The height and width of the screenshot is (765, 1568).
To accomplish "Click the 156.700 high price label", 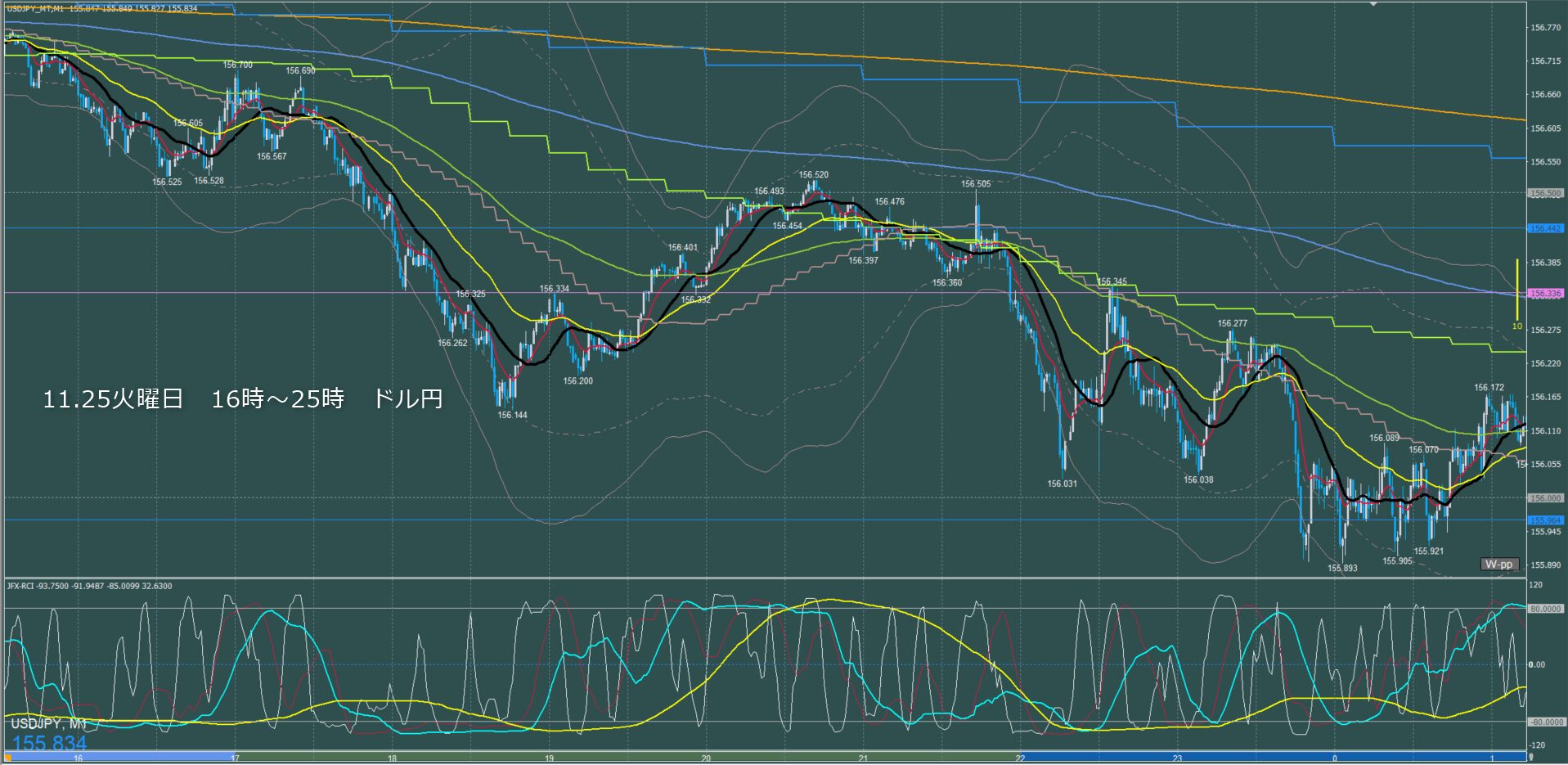I will [238, 65].
